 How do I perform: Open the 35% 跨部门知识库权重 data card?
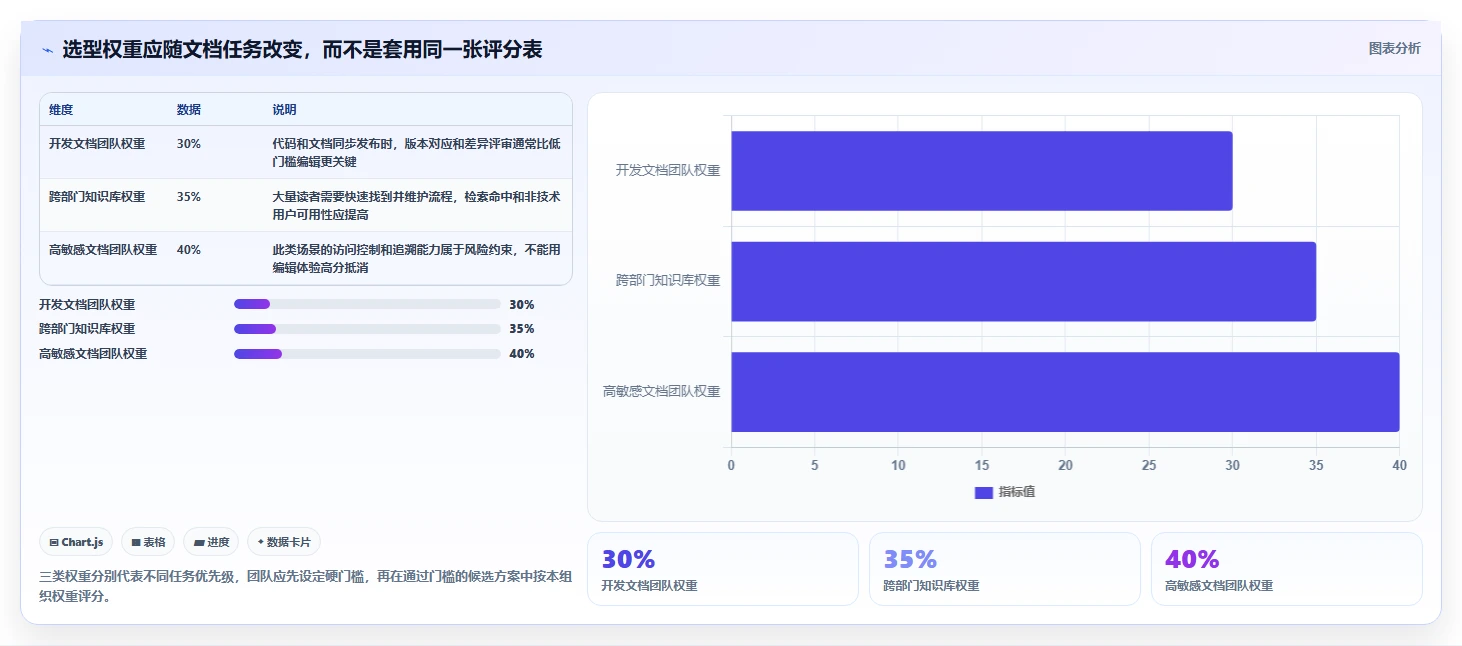coord(1004,569)
